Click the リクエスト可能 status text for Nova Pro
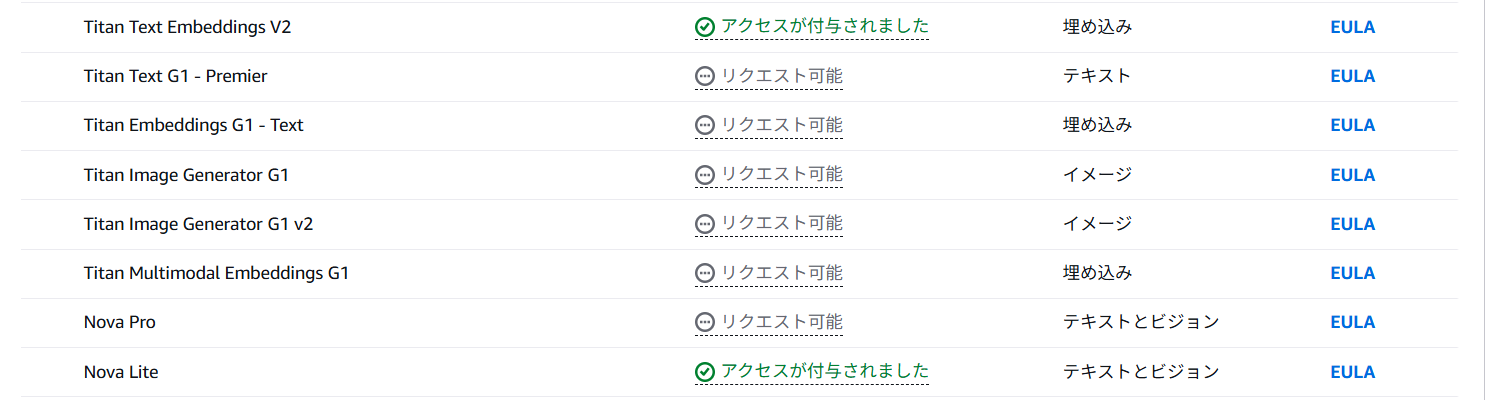The height and width of the screenshot is (400, 1486). (x=782, y=322)
